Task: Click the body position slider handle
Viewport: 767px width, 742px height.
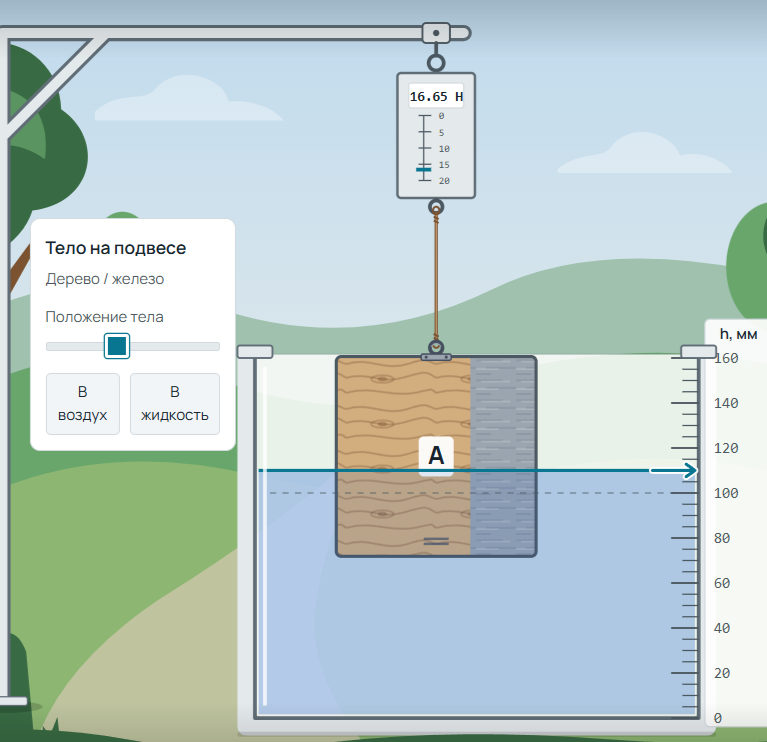Action: tap(117, 346)
